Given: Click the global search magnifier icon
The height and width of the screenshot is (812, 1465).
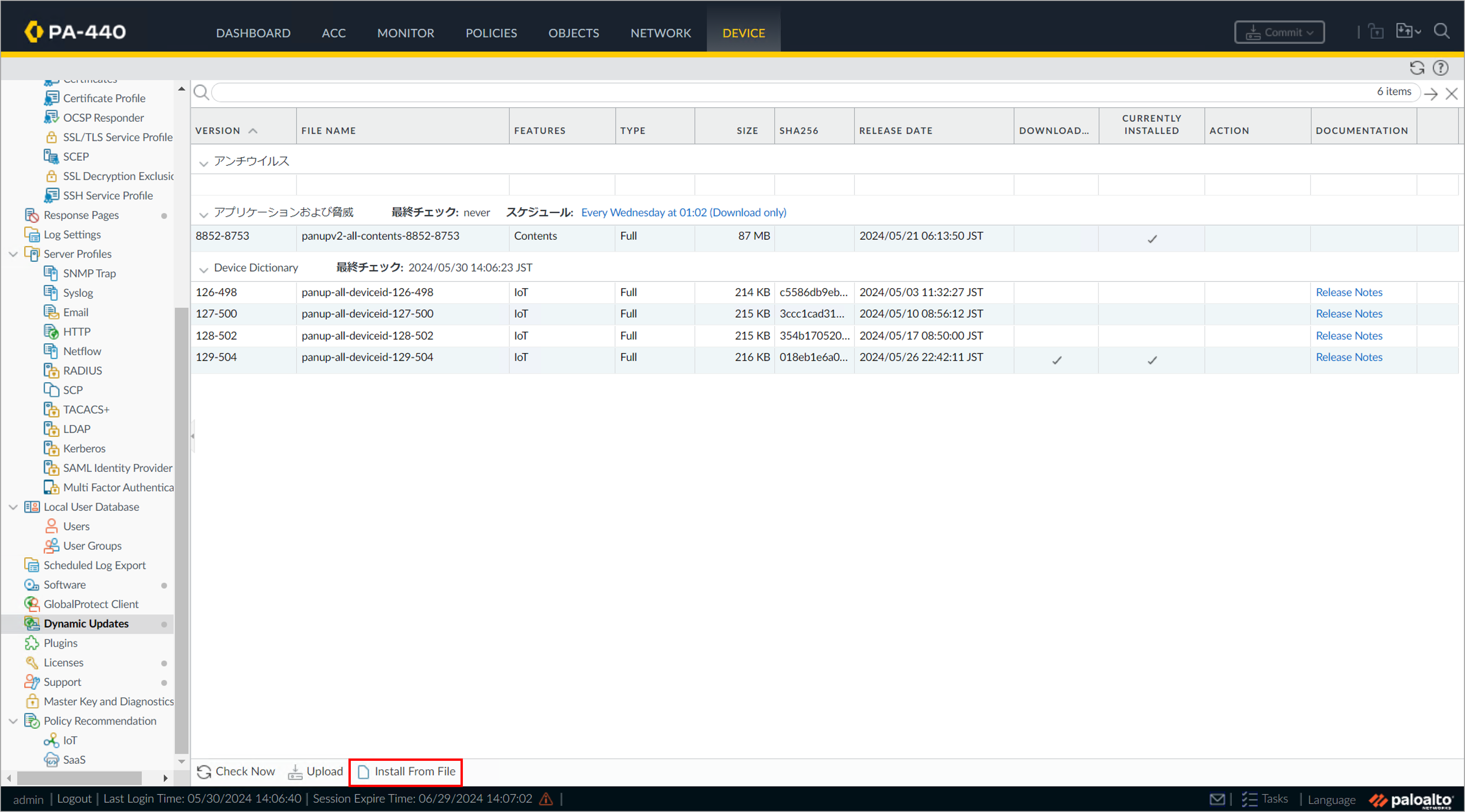Looking at the screenshot, I should (x=1442, y=31).
